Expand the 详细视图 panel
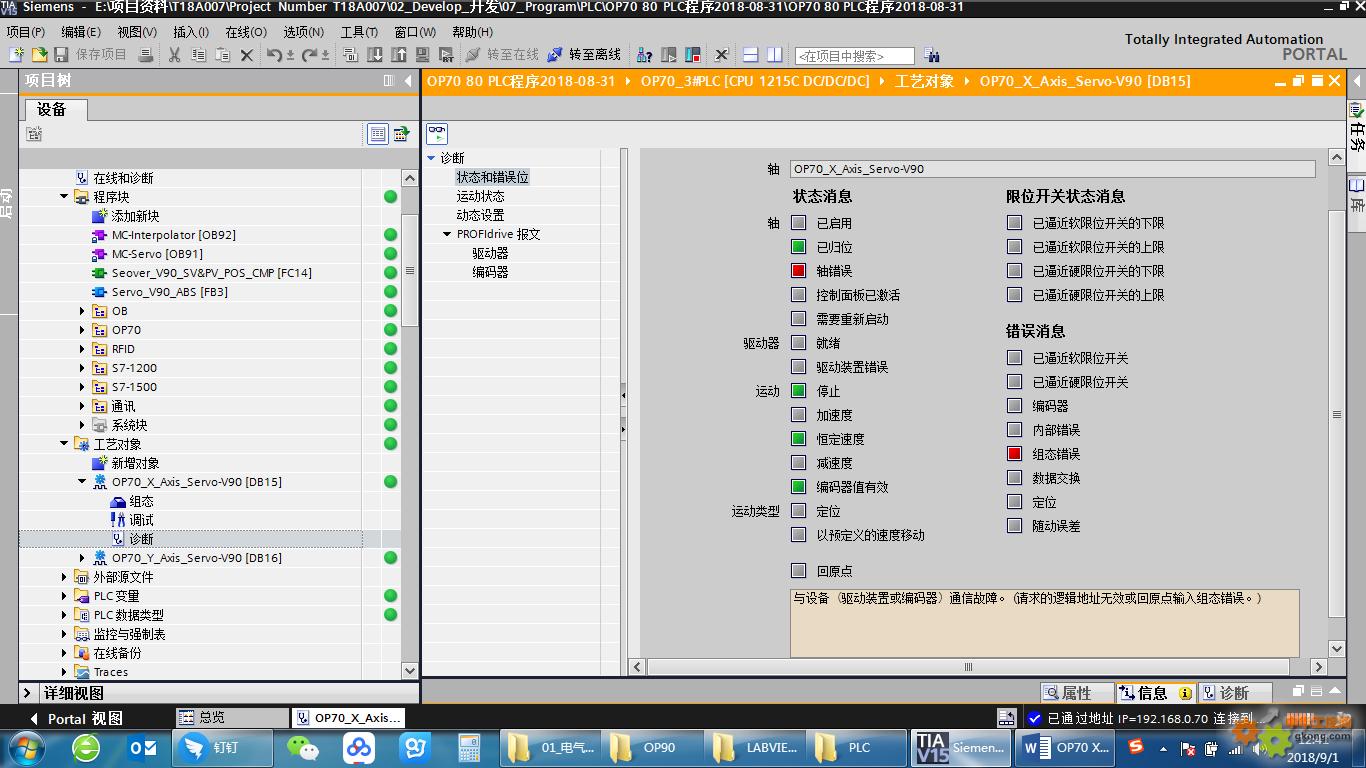 [27, 693]
